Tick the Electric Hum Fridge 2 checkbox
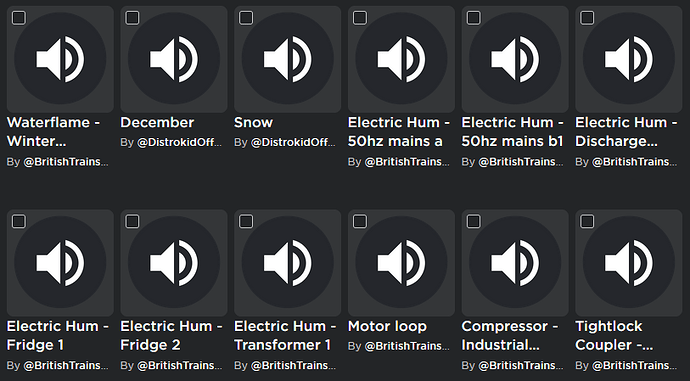This screenshot has height=381, width=690. click(x=132, y=222)
